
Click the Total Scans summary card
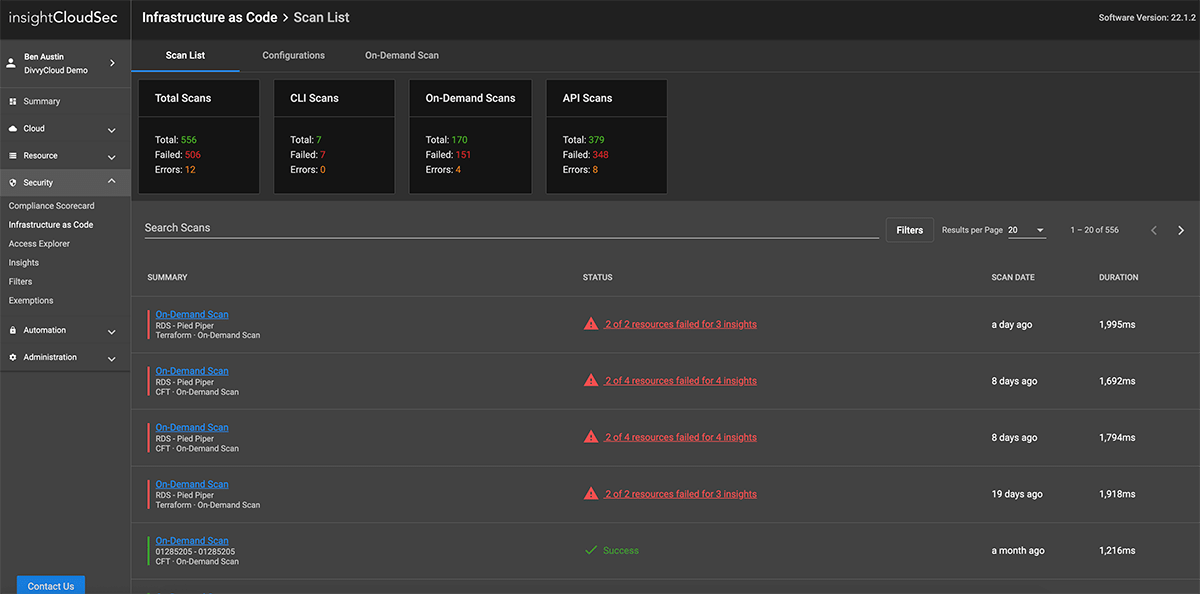click(199, 136)
